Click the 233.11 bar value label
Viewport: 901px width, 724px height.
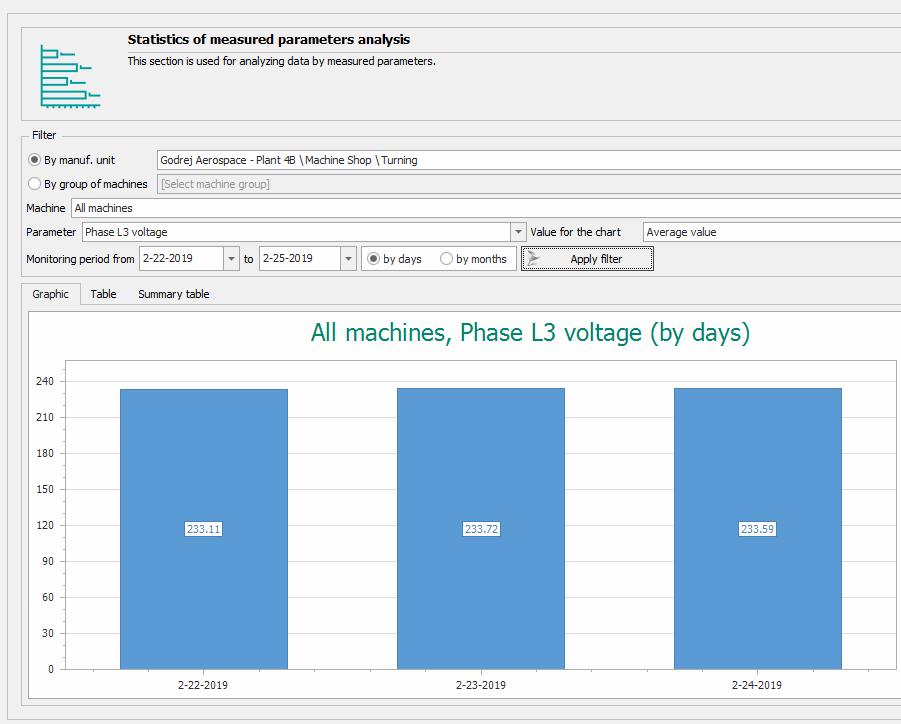click(203, 529)
